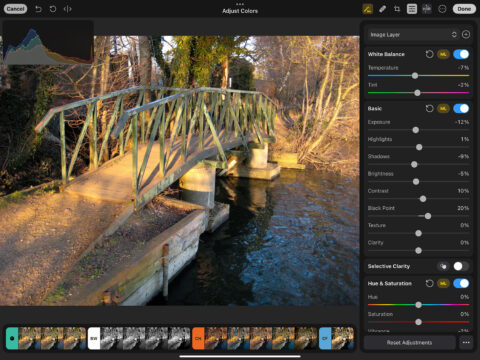Viewport: 480px width, 360px height.
Task: Click the Shadows value -9%
Action: (x=463, y=156)
